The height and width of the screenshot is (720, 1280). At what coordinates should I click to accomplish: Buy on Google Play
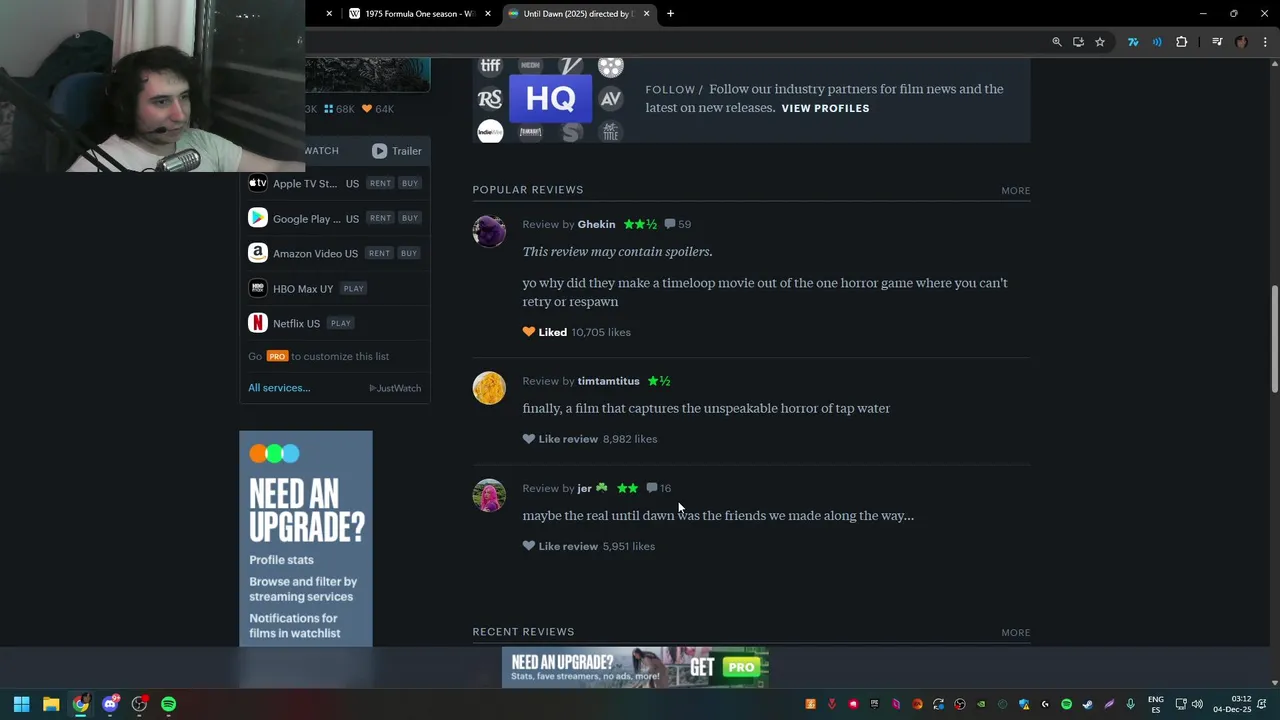click(x=410, y=218)
